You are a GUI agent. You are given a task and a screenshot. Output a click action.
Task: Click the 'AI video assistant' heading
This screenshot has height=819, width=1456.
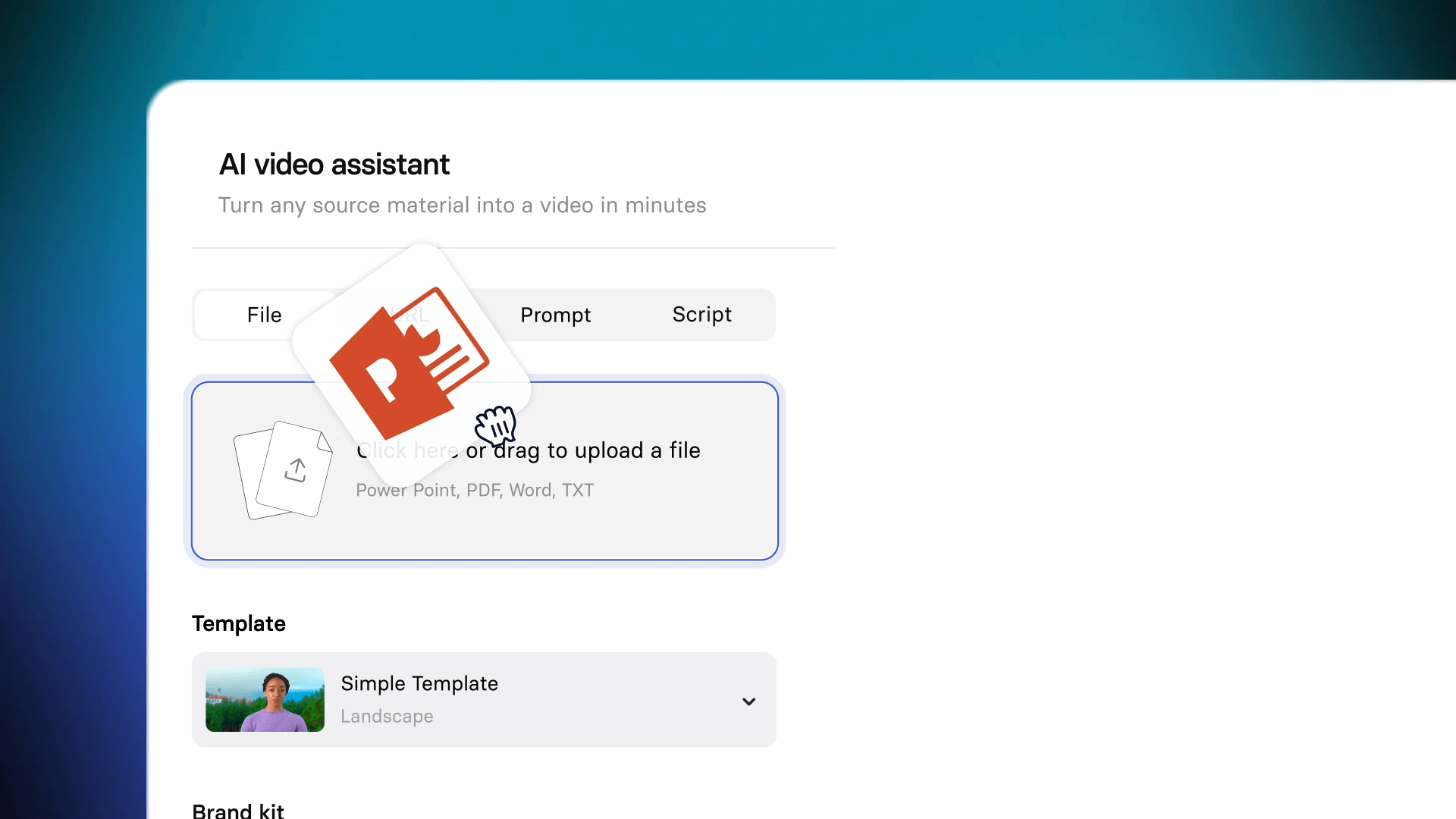pos(334,165)
